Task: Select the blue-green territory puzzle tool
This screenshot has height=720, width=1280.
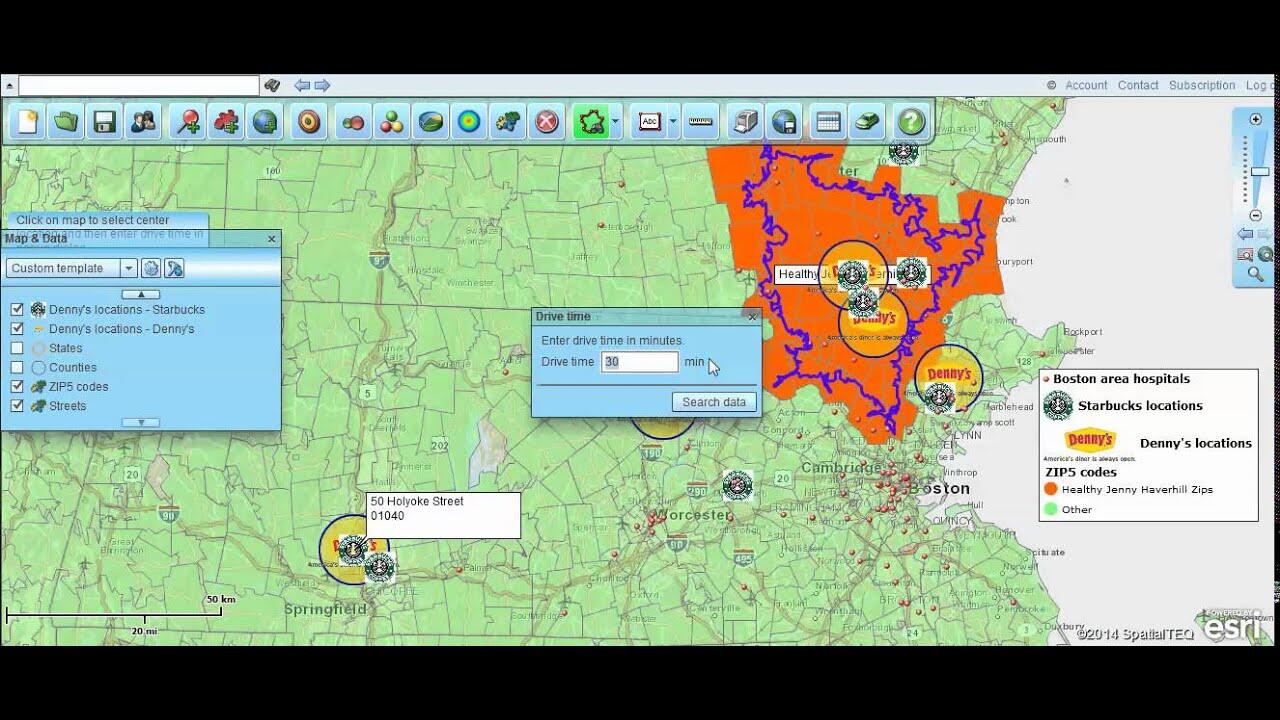Action: click(x=508, y=122)
